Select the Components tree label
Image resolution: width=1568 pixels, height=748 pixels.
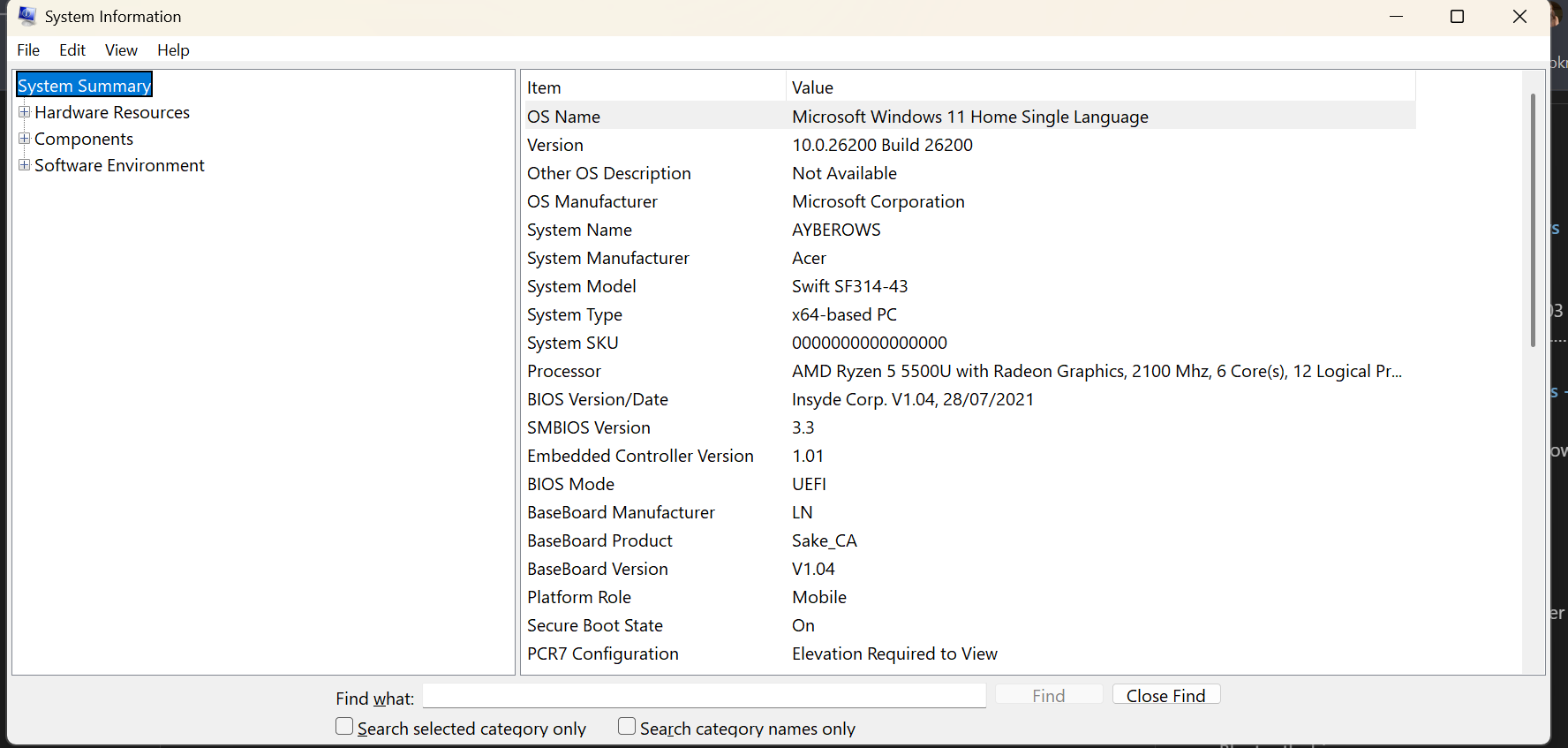click(84, 139)
